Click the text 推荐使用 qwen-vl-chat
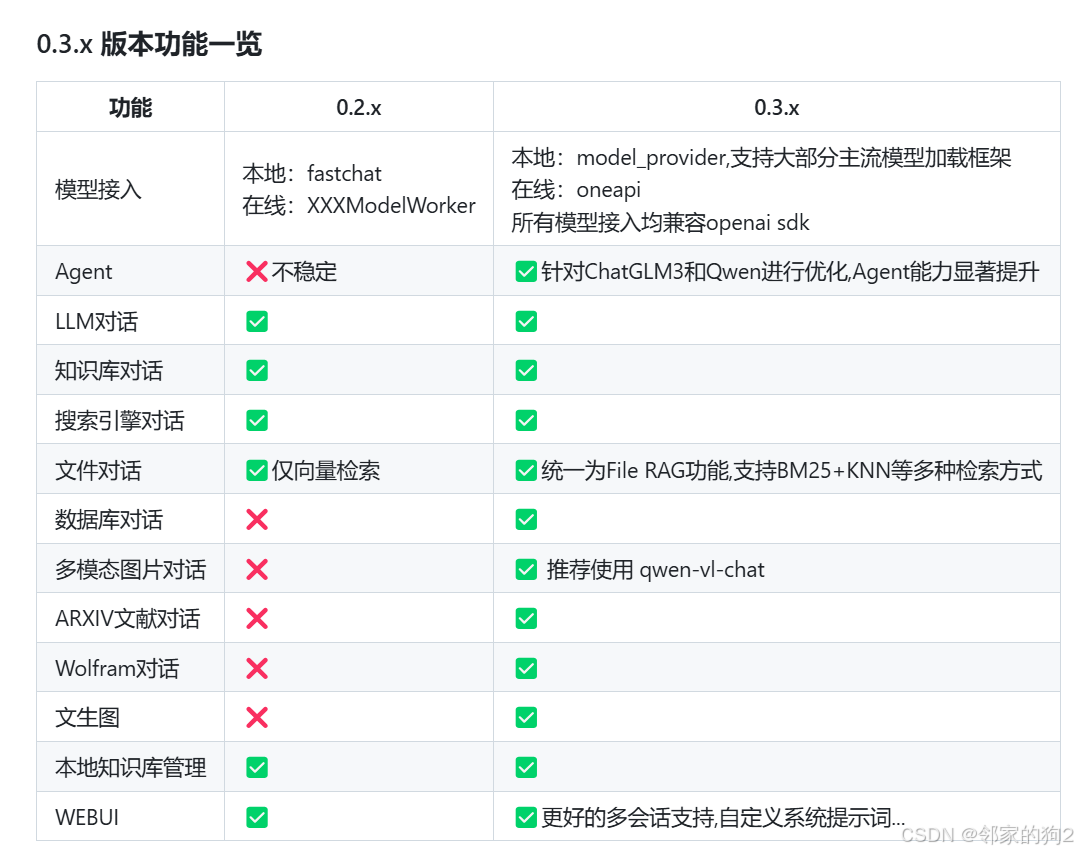Screen dimensions: 1078x852 655,569
